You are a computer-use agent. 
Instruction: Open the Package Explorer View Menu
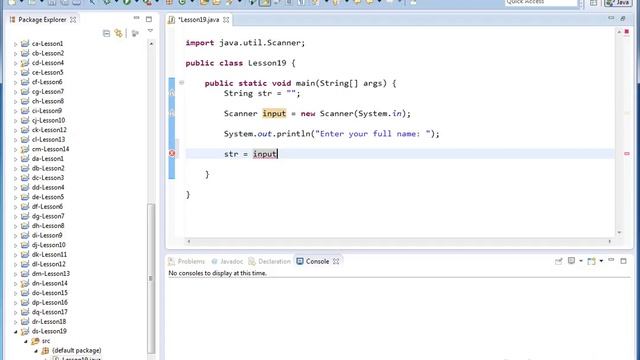(150, 31)
